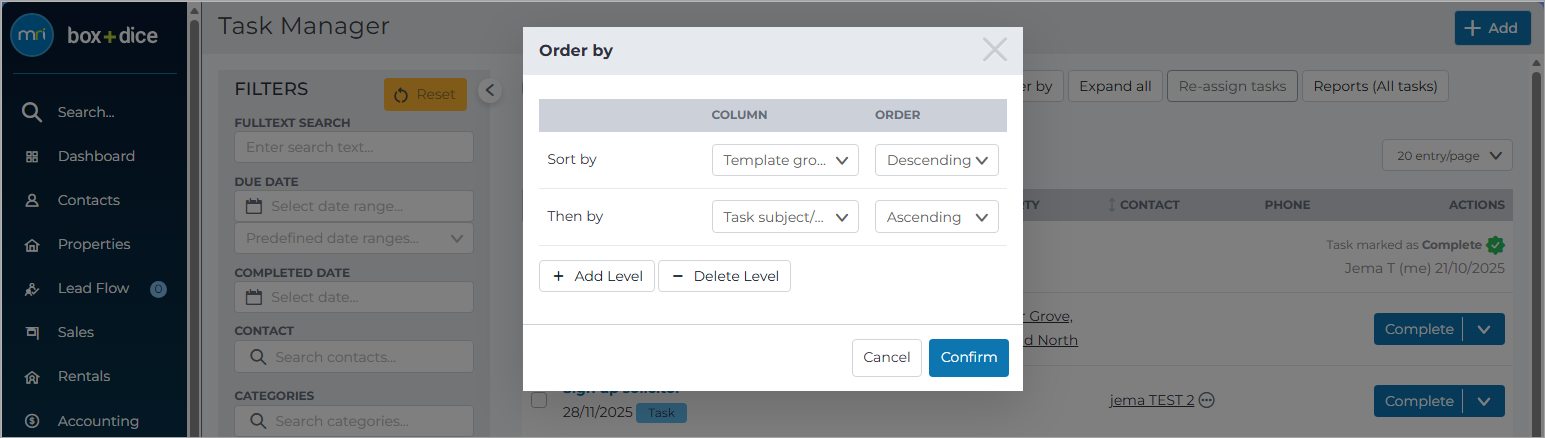Screen dimensions: 1545x438
Task: Click the Sales icon in sidebar
Action: 32,332
